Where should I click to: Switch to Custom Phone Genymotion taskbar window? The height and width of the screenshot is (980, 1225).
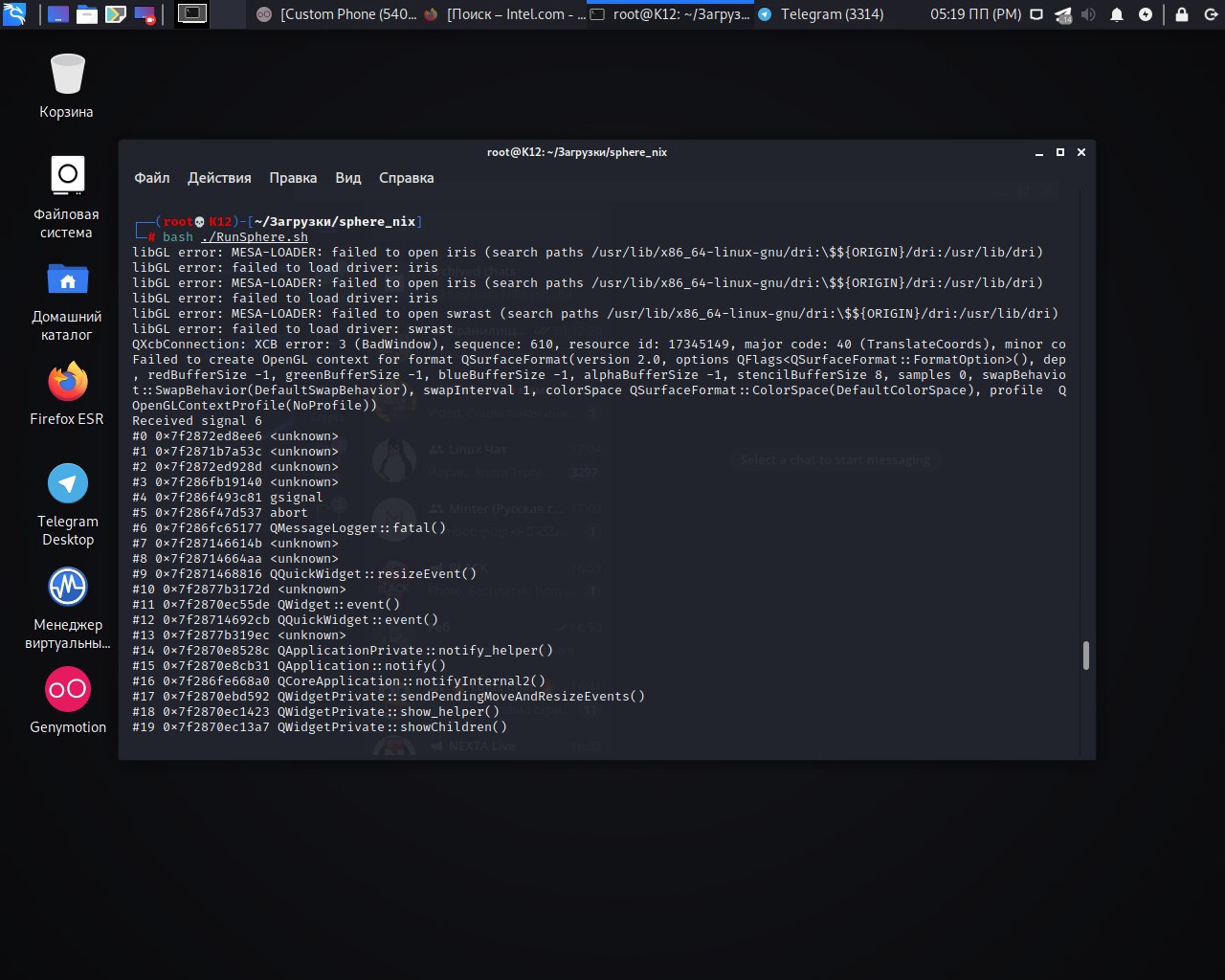point(337,14)
